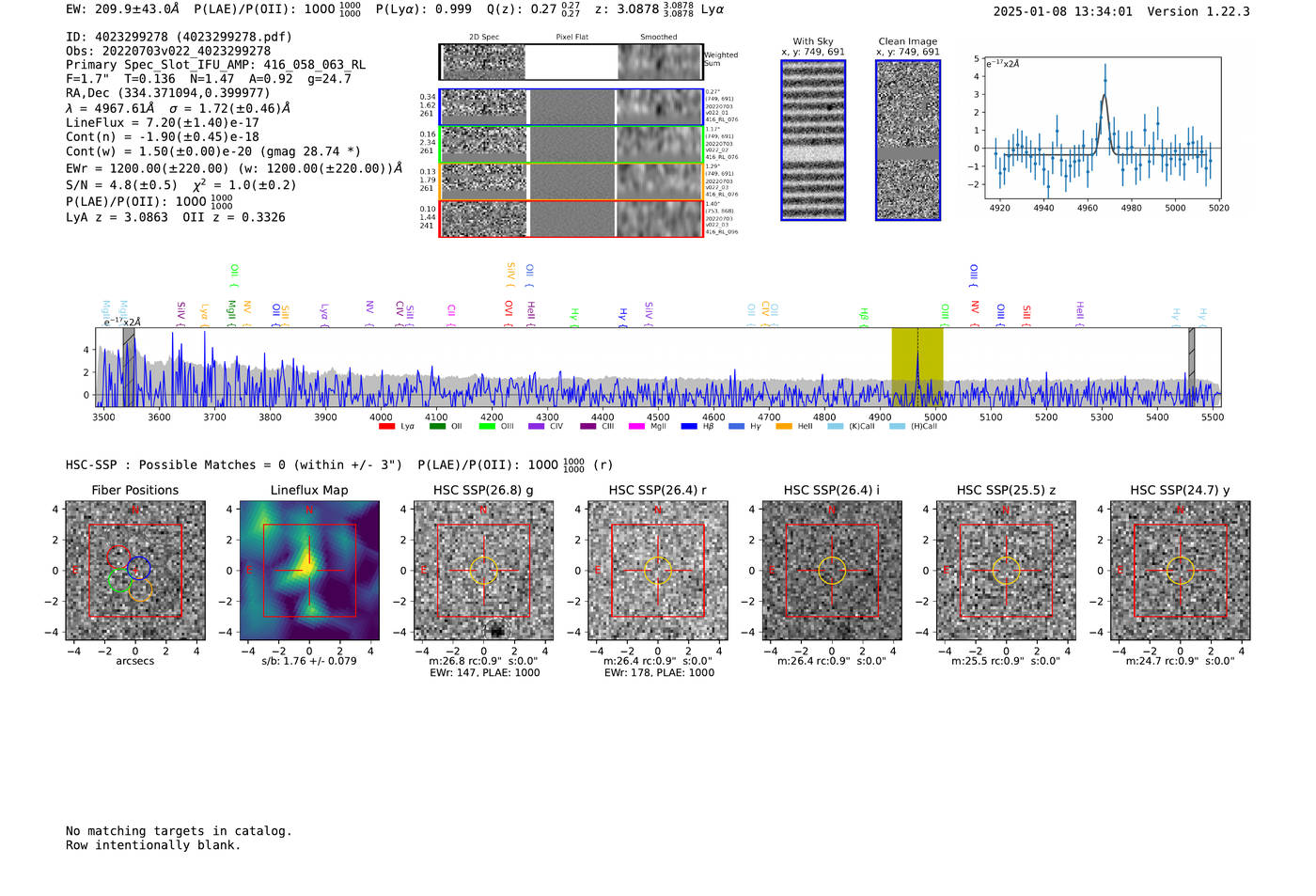Click the No matching targets in catalog message
1316x896 pixels.
[x=179, y=831]
